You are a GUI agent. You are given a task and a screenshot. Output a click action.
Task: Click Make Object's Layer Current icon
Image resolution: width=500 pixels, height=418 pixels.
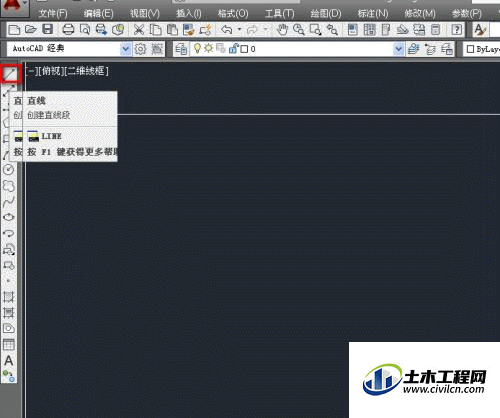point(414,49)
